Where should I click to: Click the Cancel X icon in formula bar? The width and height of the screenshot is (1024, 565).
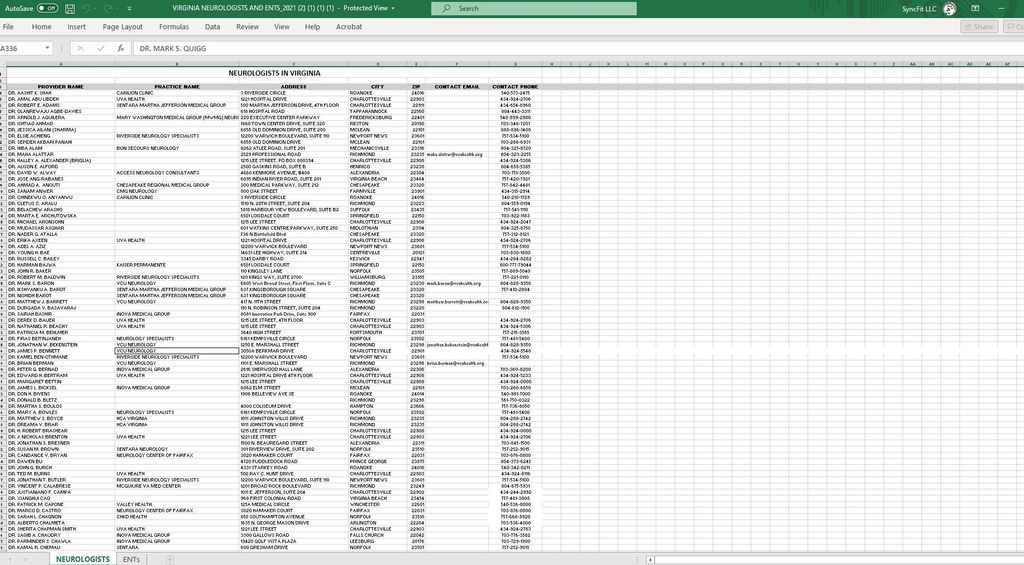point(80,48)
